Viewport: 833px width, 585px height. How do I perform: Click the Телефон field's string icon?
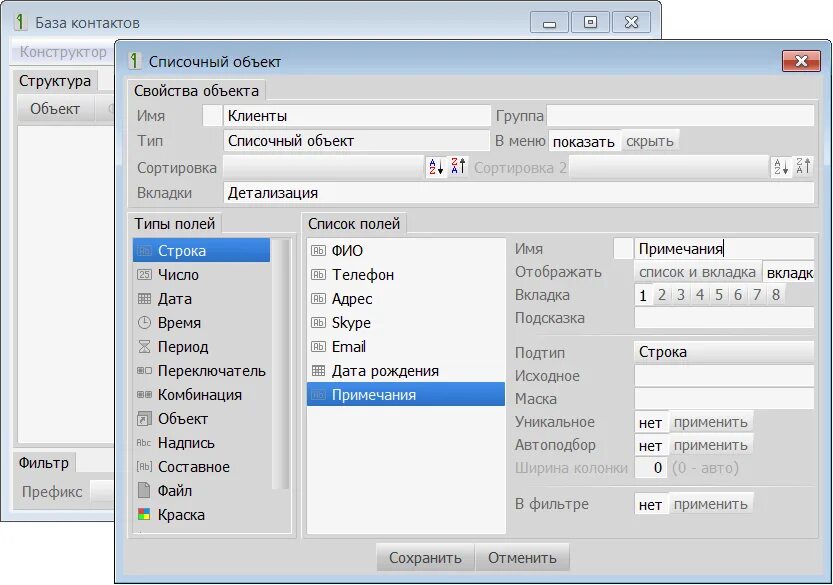coord(318,275)
